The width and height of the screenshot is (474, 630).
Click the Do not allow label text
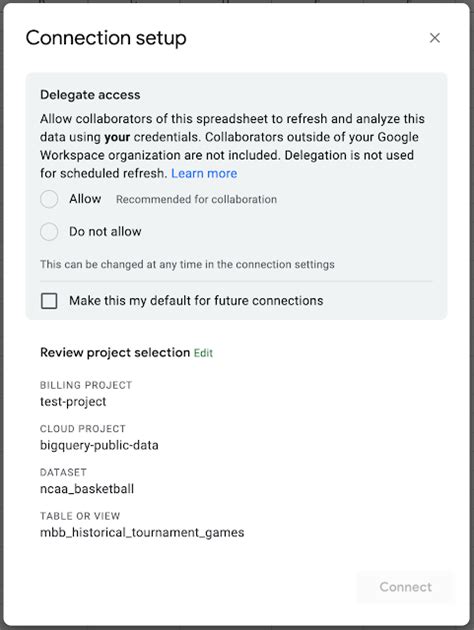(105, 231)
